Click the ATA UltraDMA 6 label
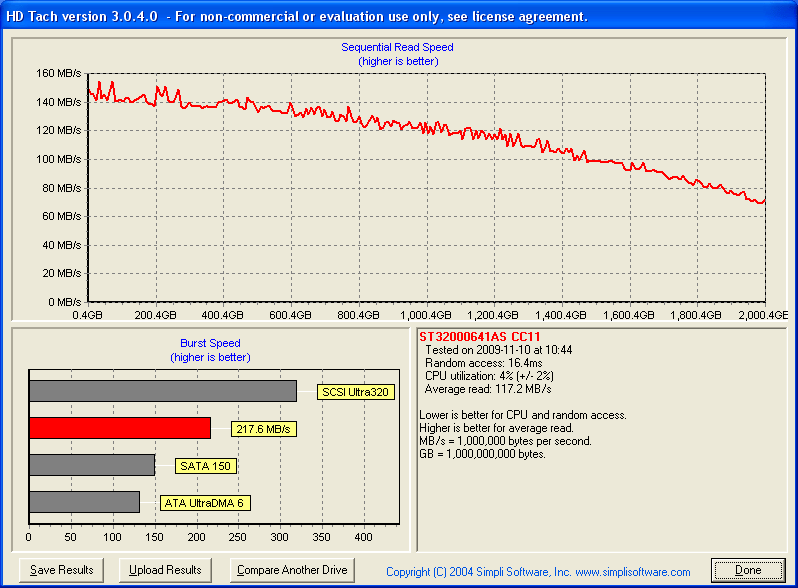798x588 pixels. pos(205,503)
